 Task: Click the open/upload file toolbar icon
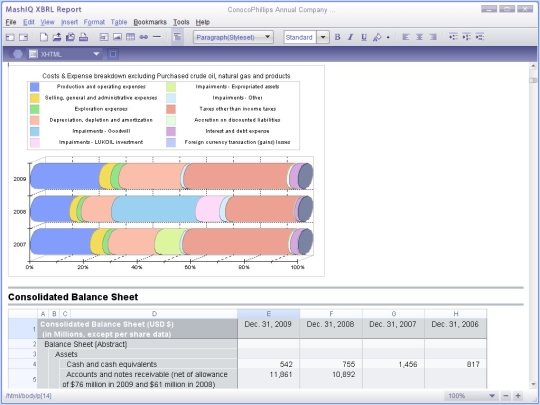pyautogui.click(x=57, y=37)
